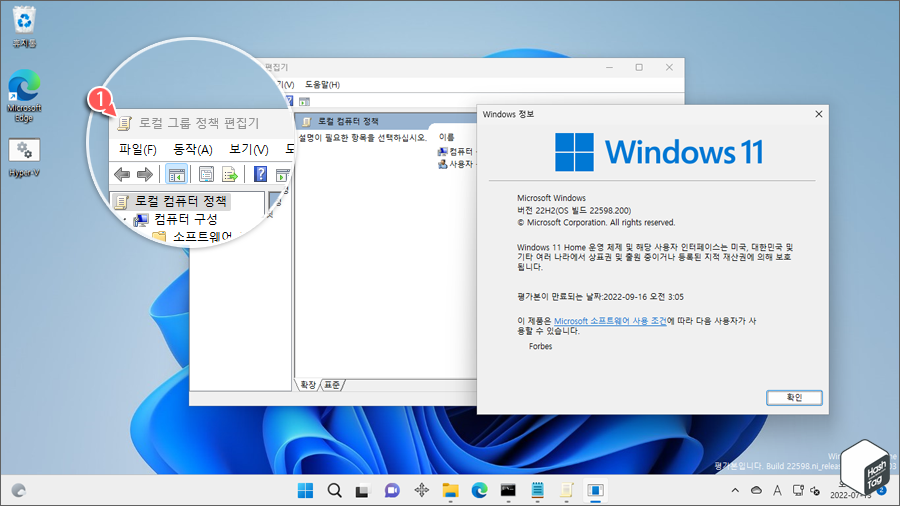The width and height of the screenshot is (900, 506).
Task: Click the network display tray icon
Action: coord(798,491)
